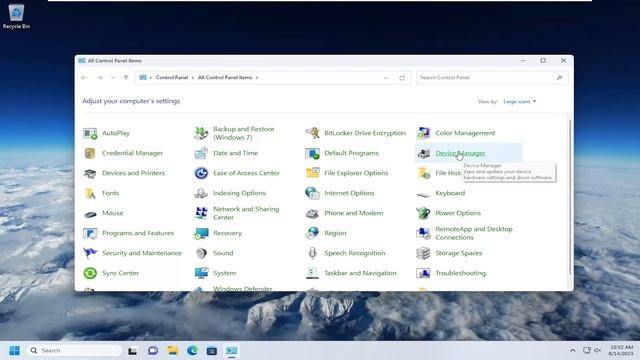The width and height of the screenshot is (640, 360).
Task: Click the Region globe icon
Action: (x=312, y=233)
